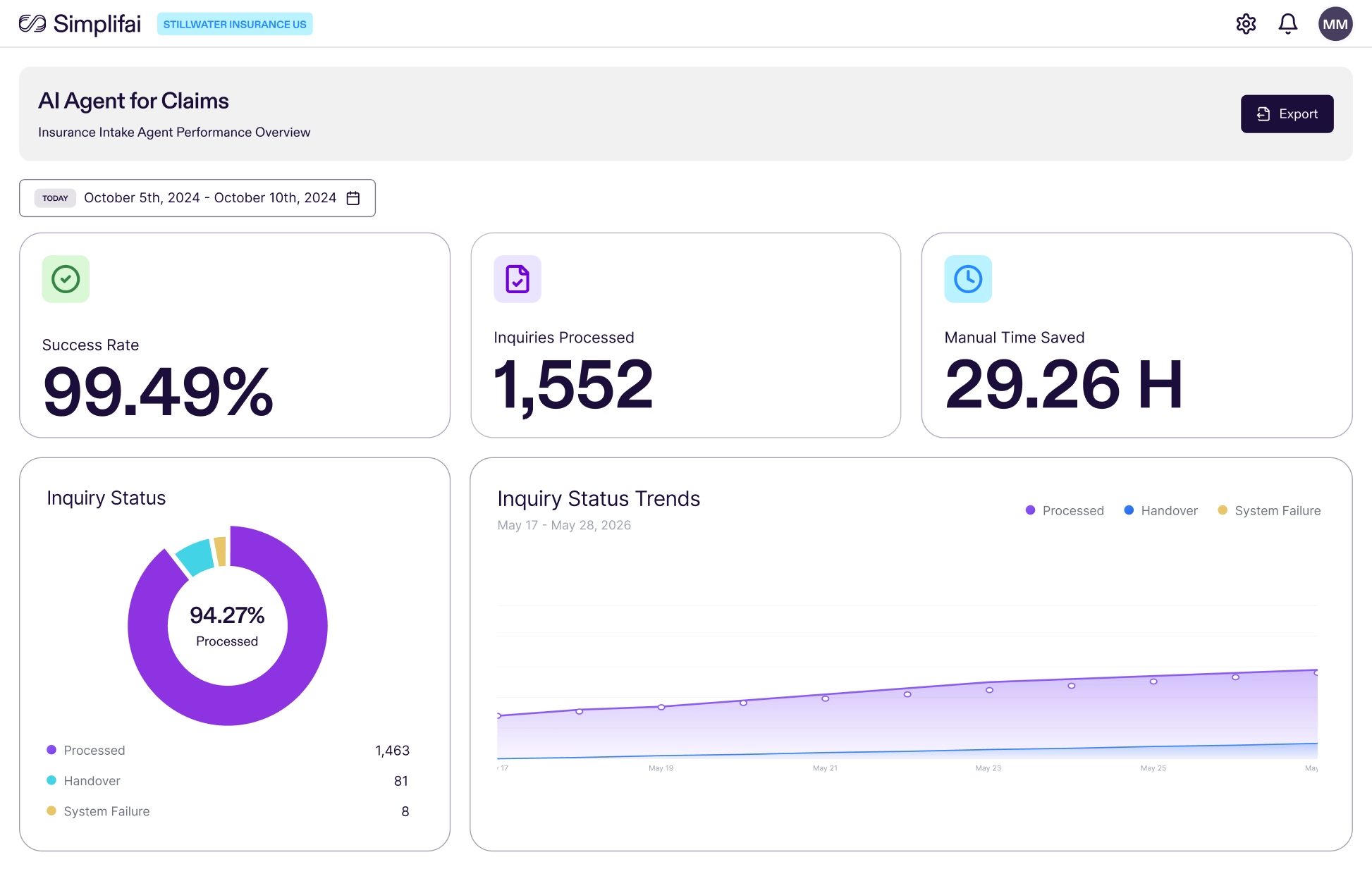Click the AI Agent for Claims heading
1372x881 pixels.
[x=133, y=101]
